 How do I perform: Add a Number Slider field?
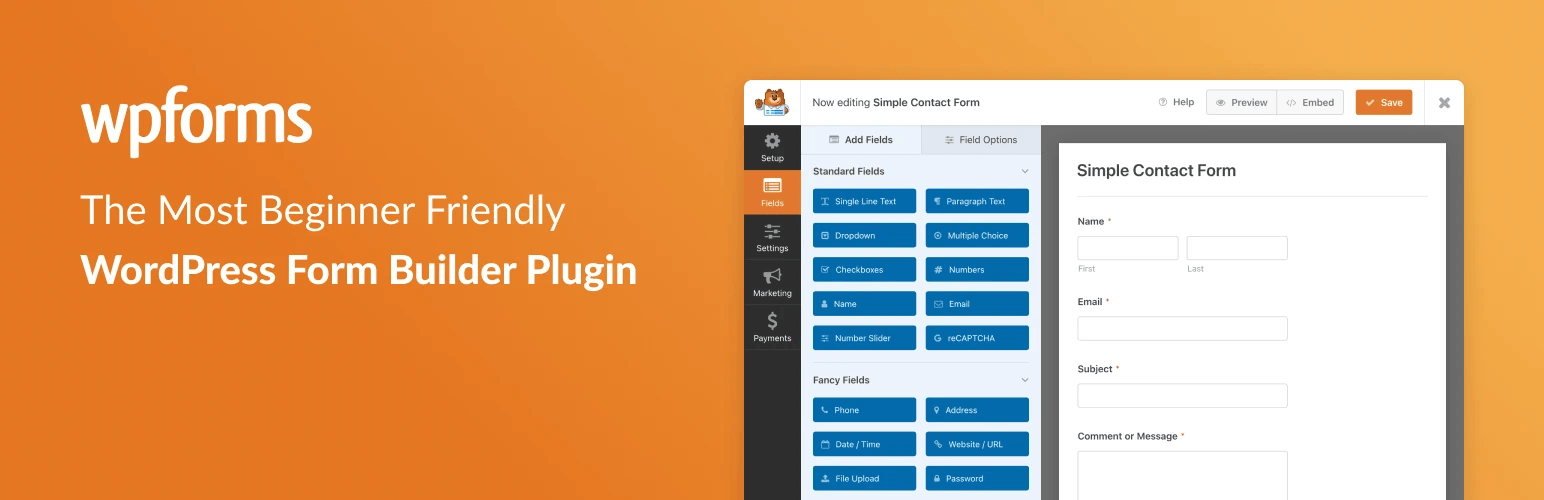coord(864,338)
